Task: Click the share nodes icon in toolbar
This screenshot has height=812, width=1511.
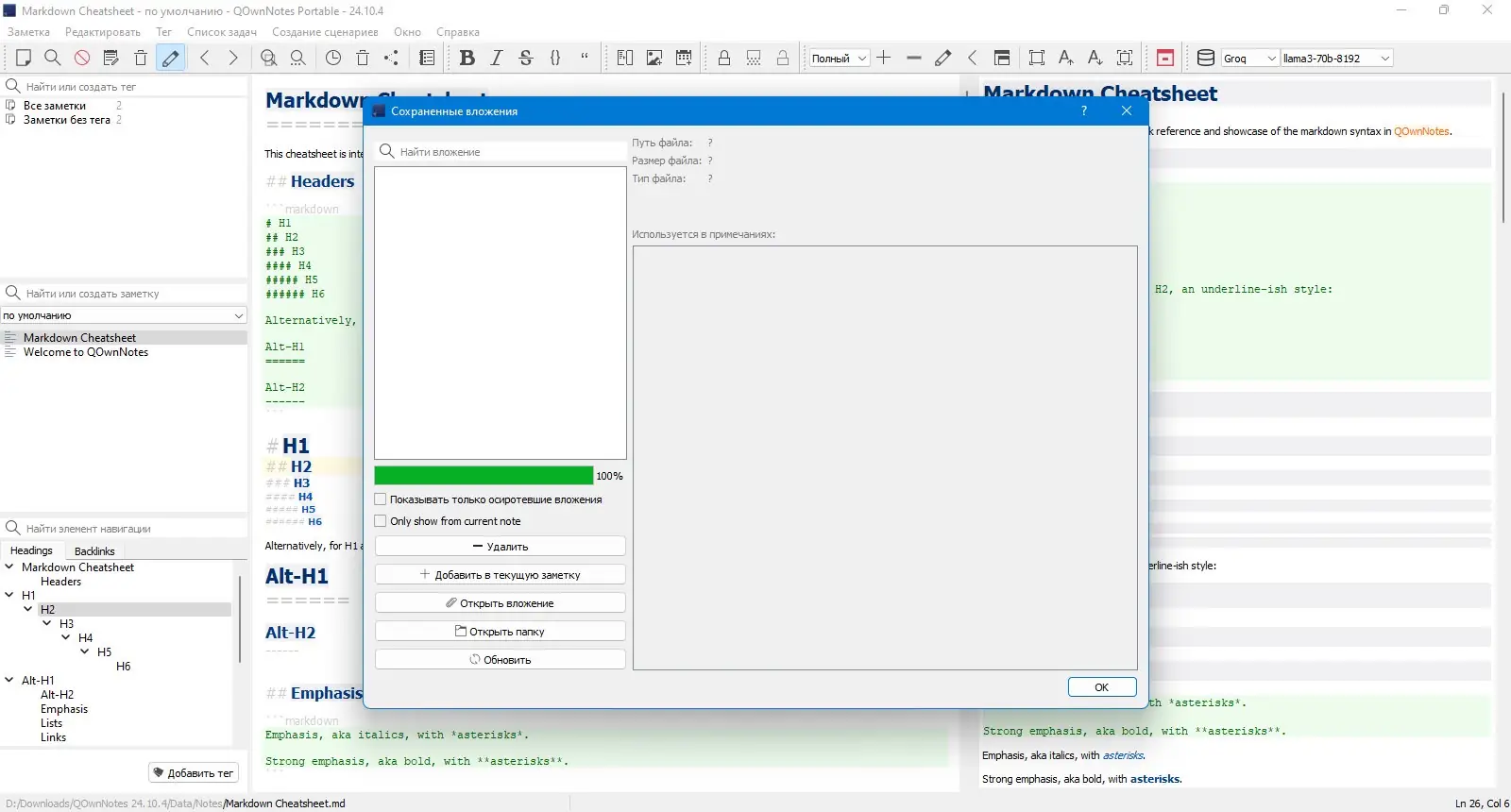Action: (391, 58)
